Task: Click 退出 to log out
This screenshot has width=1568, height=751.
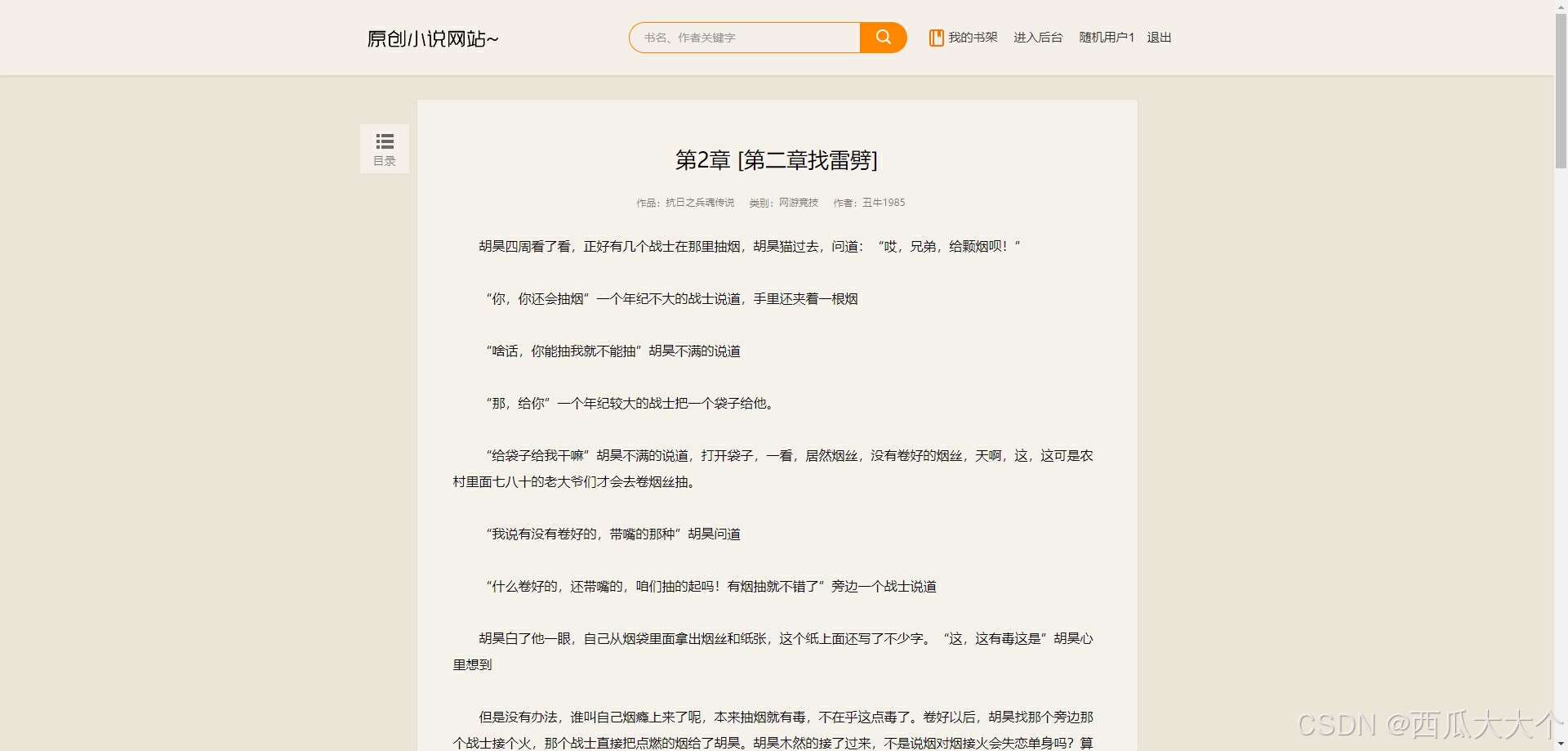Action: click(x=1159, y=38)
